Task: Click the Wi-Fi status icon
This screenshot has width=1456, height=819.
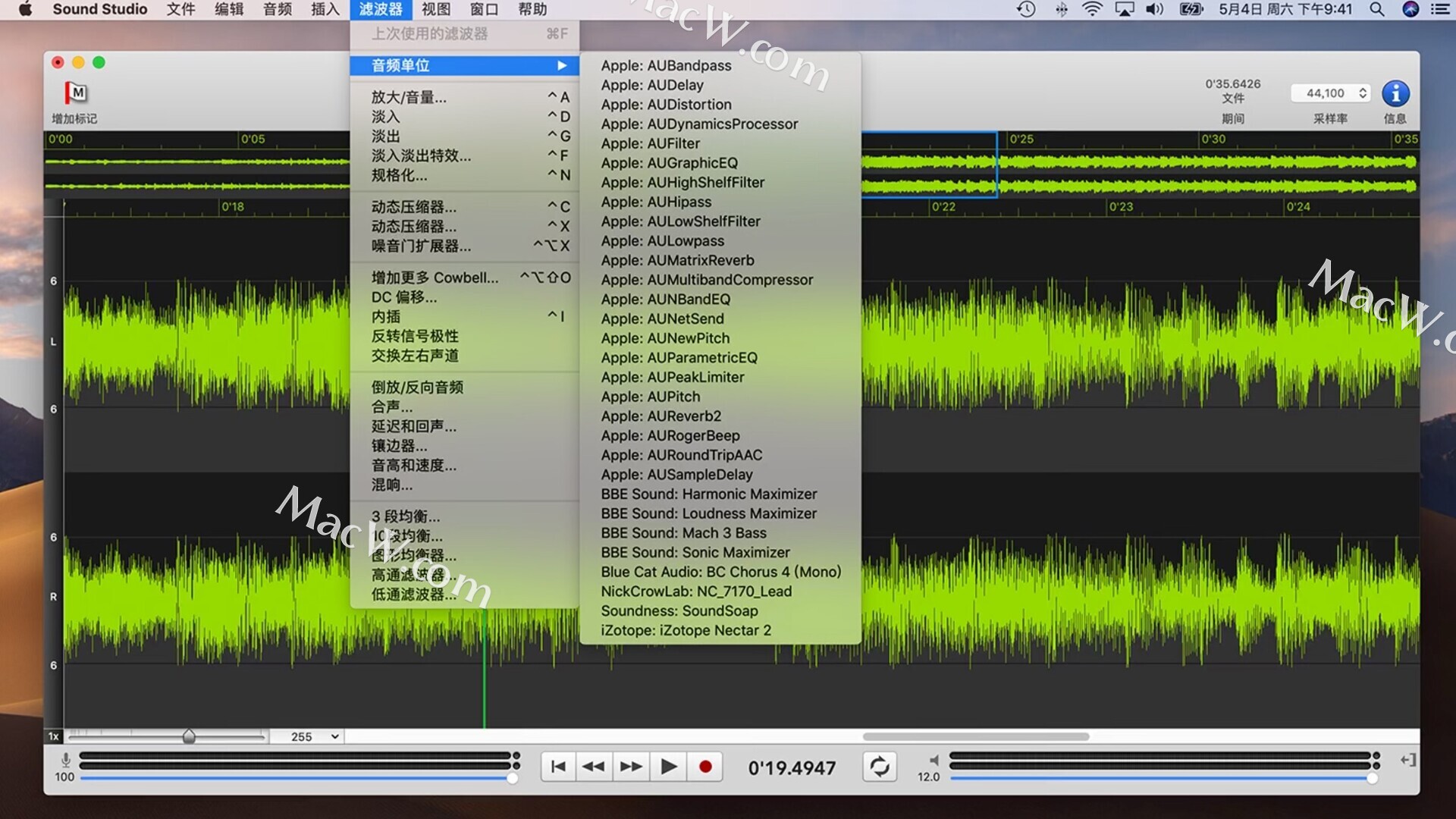Action: point(1092,9)
